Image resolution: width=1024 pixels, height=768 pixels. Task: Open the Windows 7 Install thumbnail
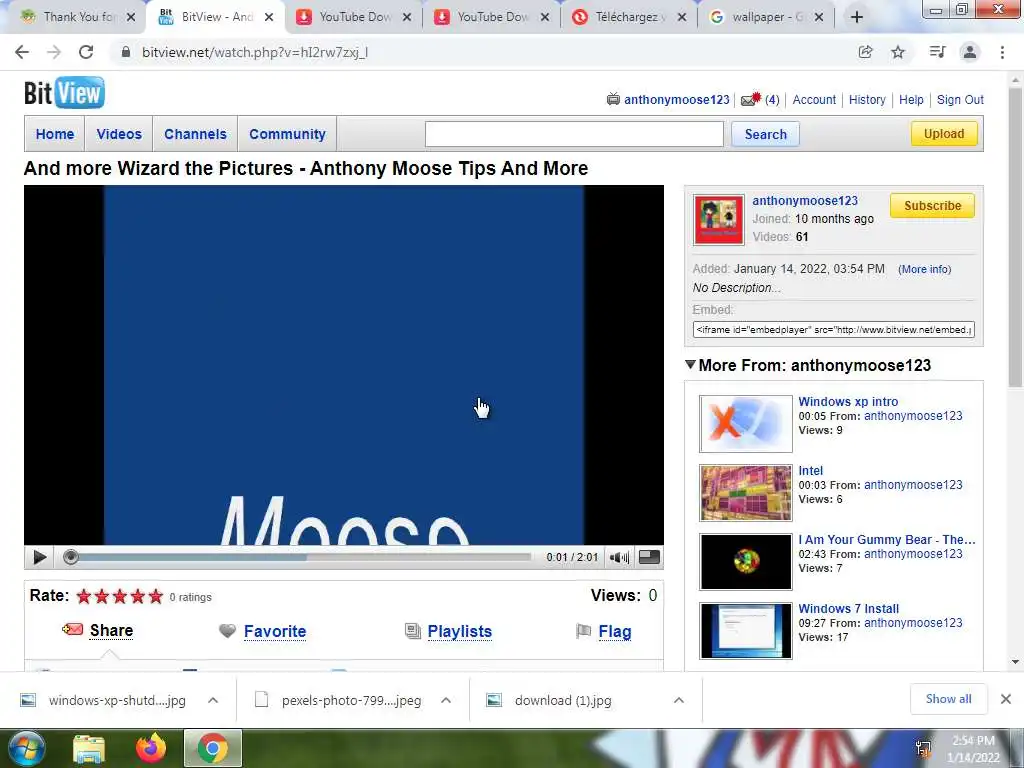click(x=746, y=630)
